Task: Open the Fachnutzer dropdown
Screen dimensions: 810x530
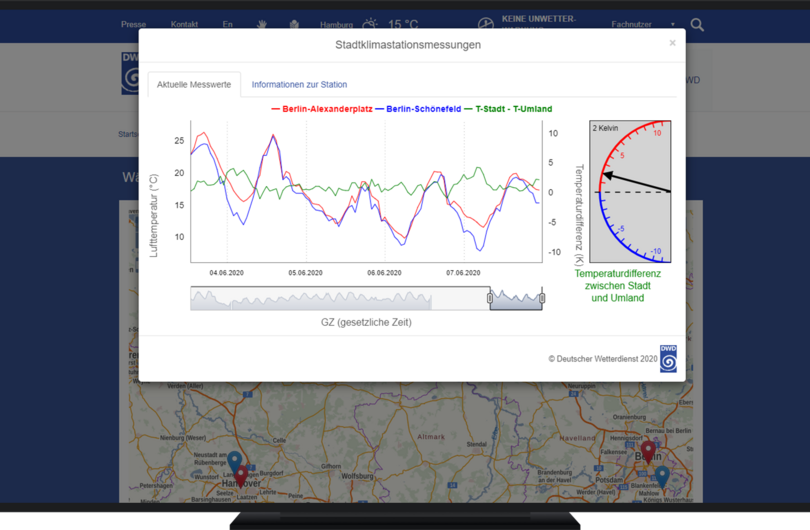Action: click(643, 24)
